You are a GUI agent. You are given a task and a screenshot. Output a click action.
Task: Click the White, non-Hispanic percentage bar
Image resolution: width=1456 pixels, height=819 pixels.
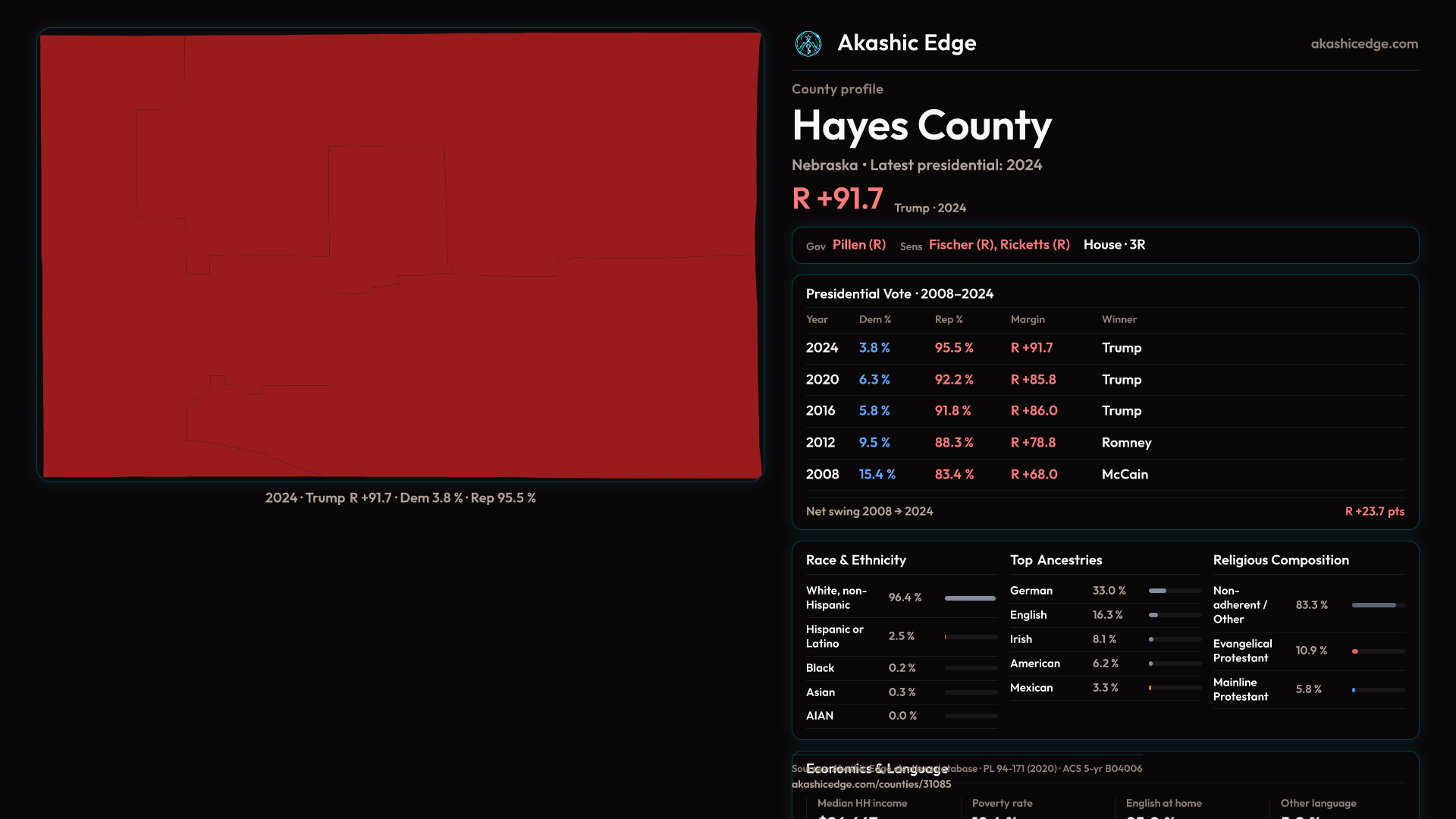pos(970,598)
